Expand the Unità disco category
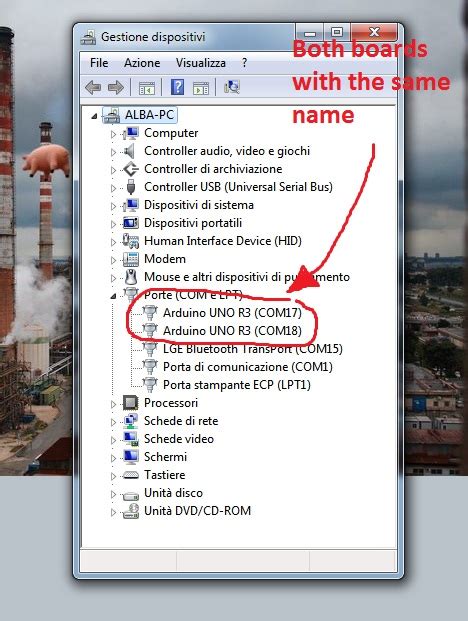 pos(113,494)
